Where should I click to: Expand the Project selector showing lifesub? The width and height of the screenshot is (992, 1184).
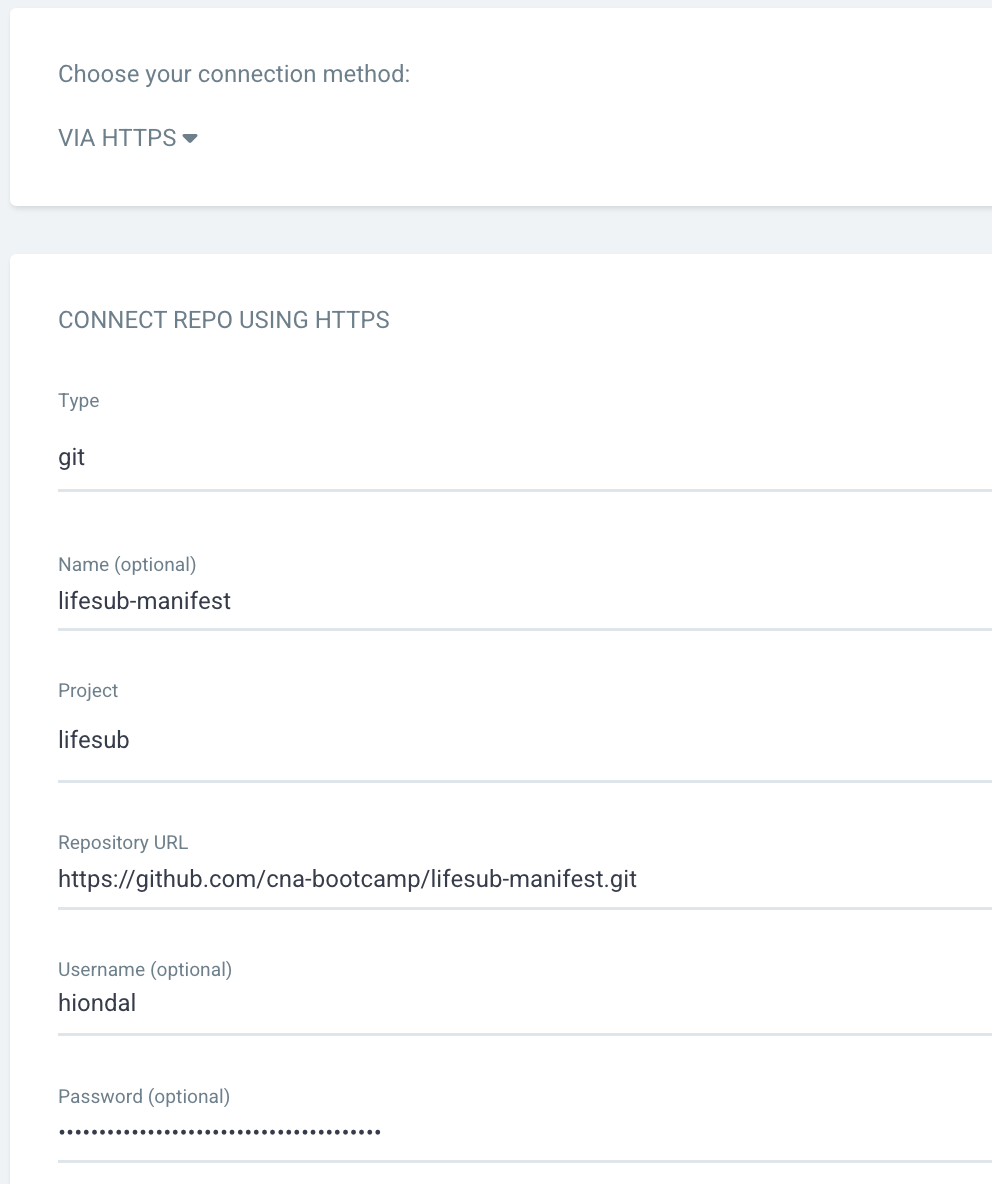[x=520, y=741]
